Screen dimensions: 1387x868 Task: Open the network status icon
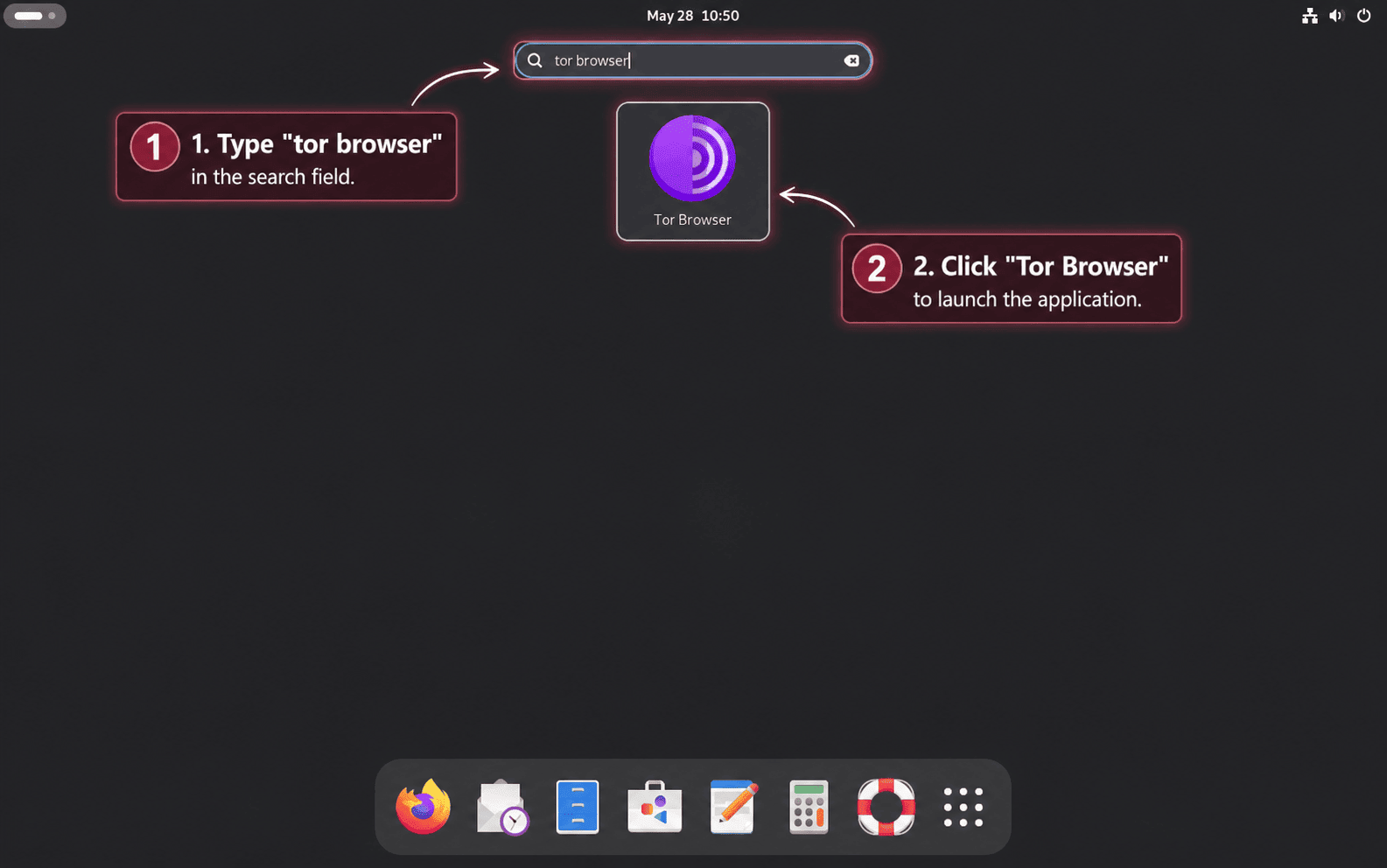pyautogui.click(x=1309, y=16)
